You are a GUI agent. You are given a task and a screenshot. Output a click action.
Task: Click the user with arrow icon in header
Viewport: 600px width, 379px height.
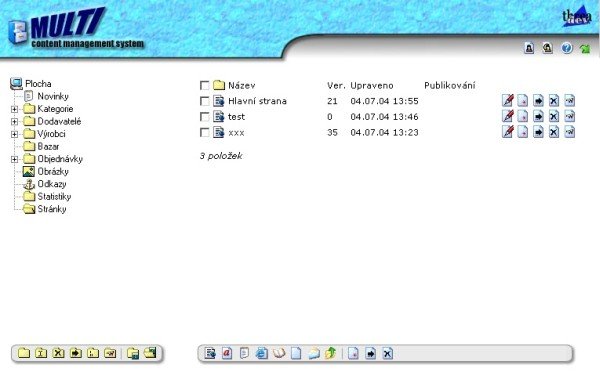point(548,48)
